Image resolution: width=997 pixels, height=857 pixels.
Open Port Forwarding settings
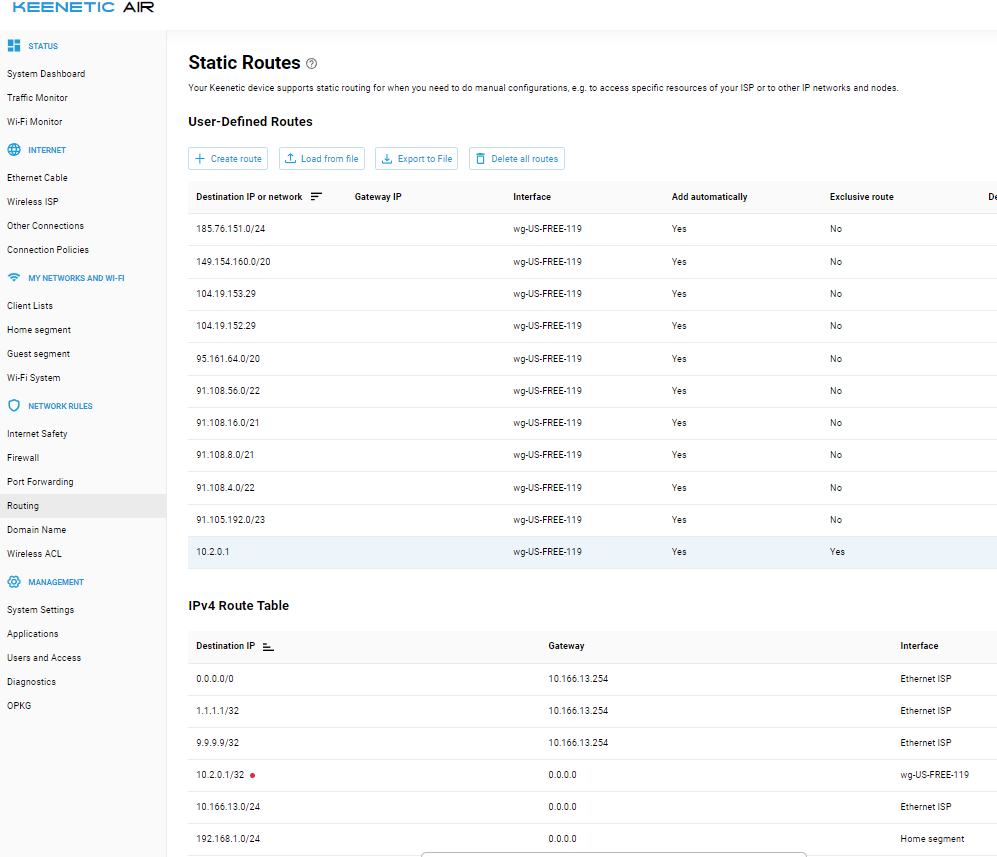[40, 482]
